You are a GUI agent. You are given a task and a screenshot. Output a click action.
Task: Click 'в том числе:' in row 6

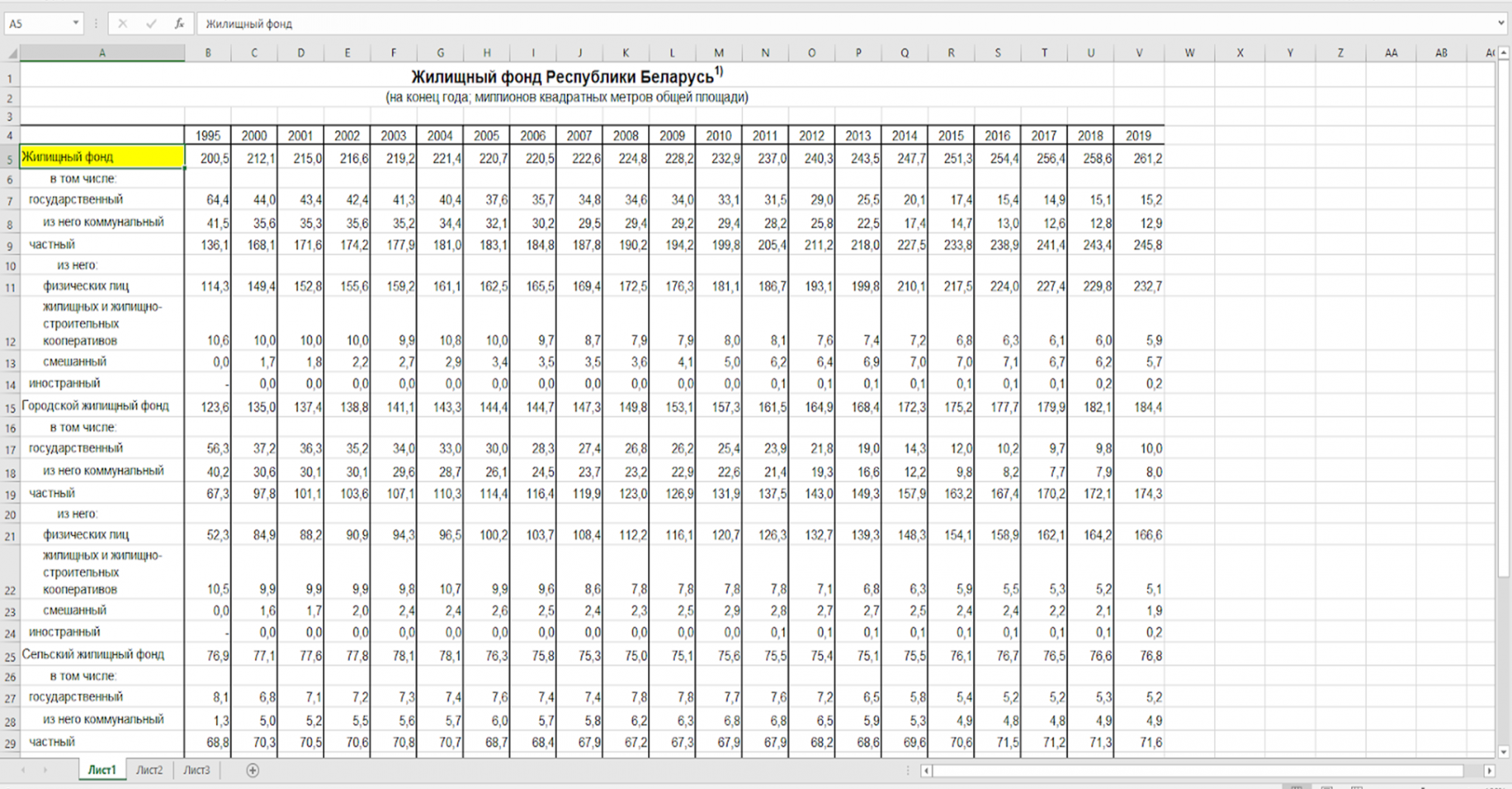(83, 179)
